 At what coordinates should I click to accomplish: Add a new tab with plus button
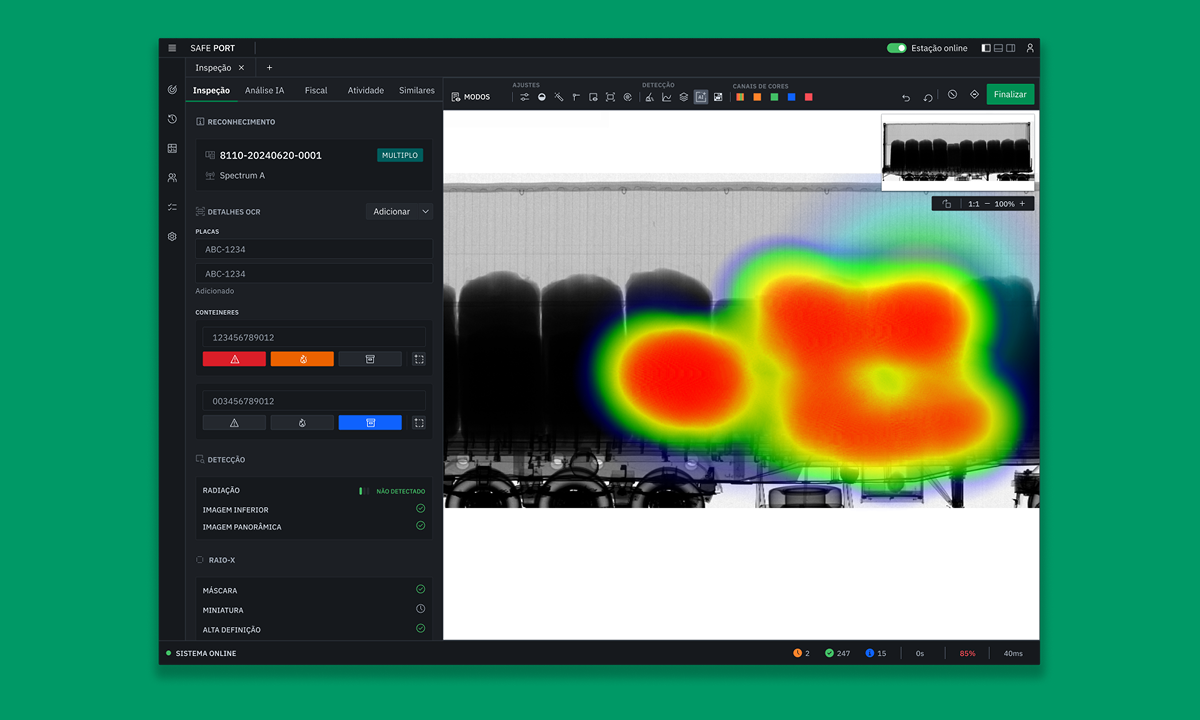coord(269,68)
